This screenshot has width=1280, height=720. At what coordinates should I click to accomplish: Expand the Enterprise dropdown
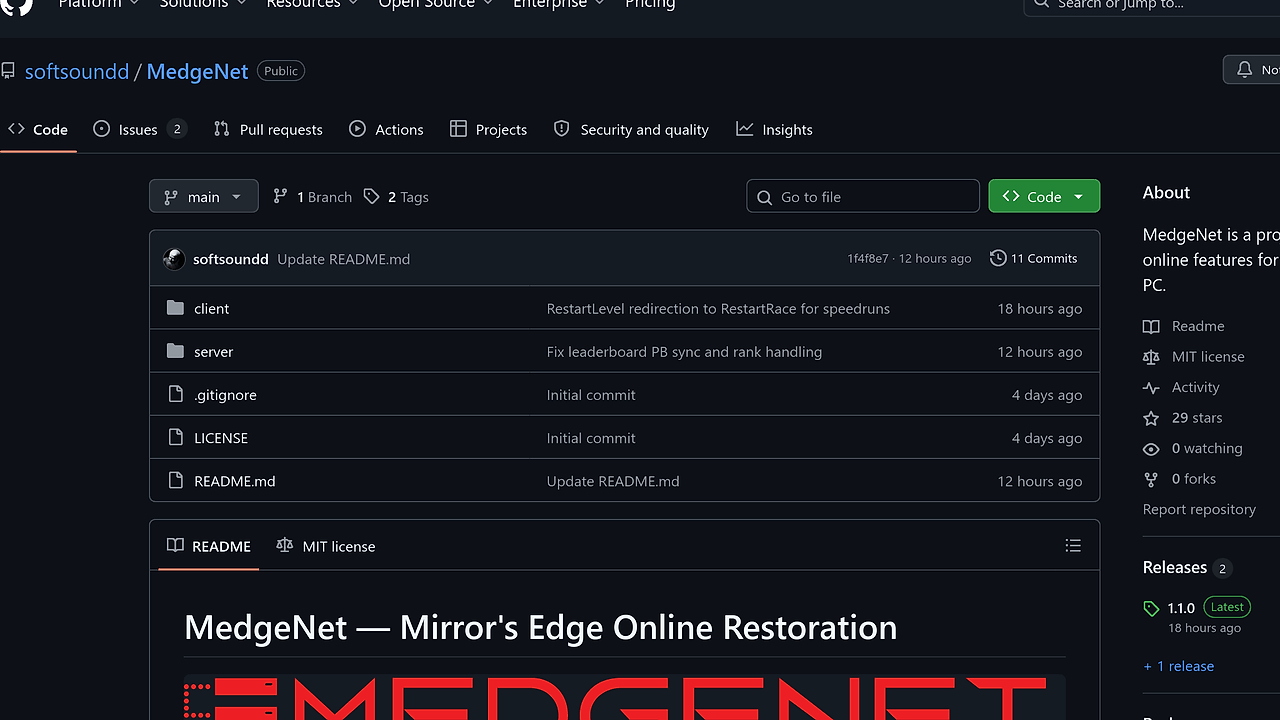click(x=559, y=4)
